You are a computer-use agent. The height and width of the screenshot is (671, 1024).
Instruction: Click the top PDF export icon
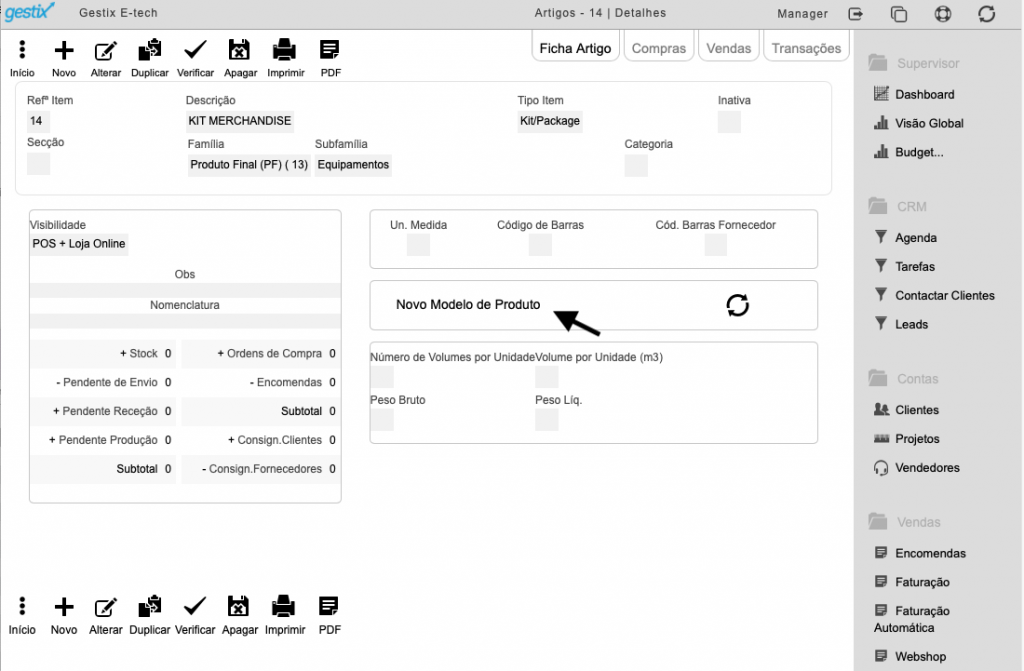(x=329, y=50)
